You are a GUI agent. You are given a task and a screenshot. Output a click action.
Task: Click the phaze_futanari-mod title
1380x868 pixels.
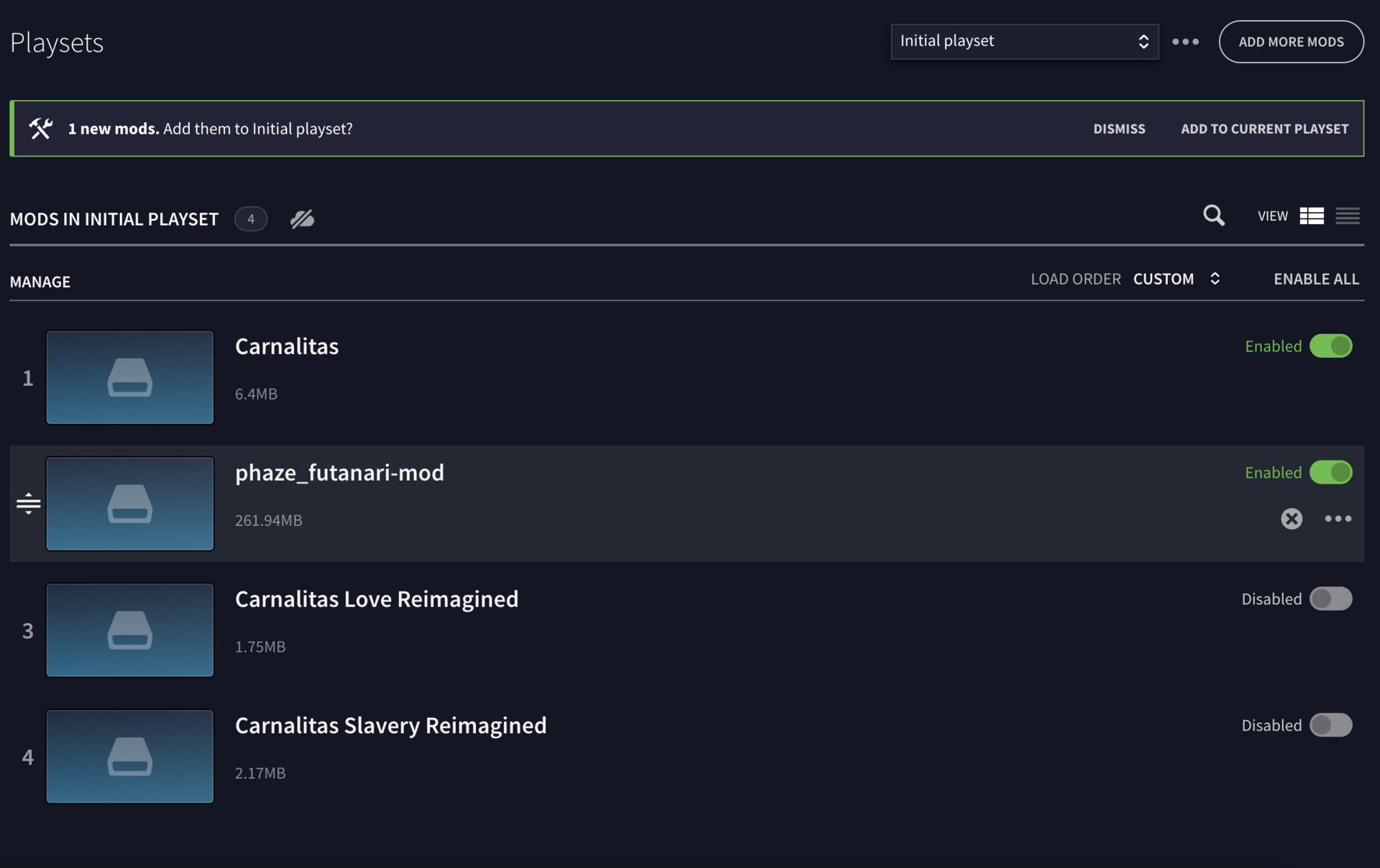339,473
